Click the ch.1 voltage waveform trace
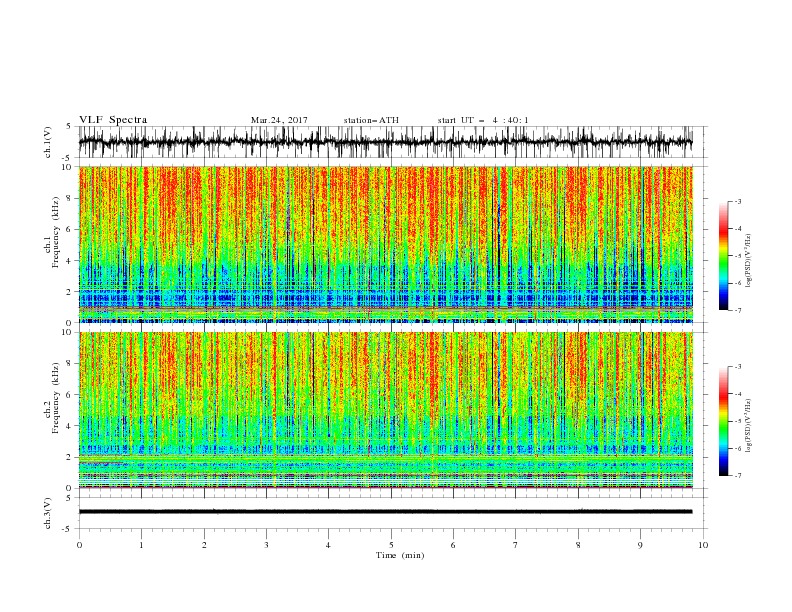The image size is (792, 612). (385, 142)
